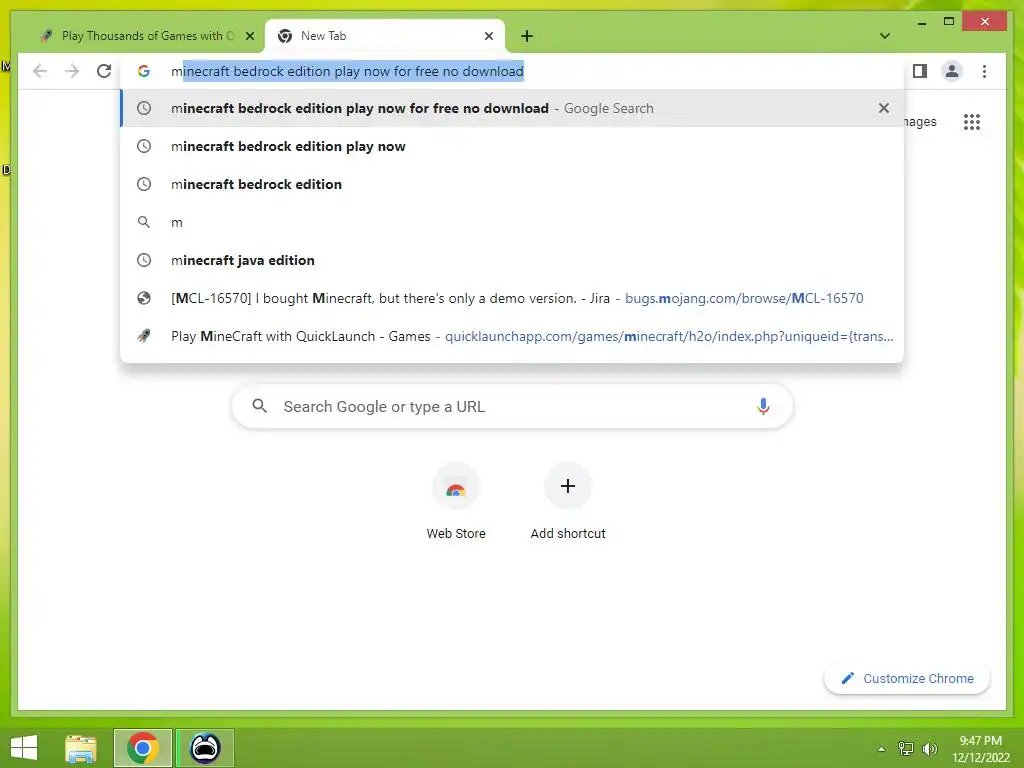Open File Explorer from the taskbar
The width and height of the screenshot is (1024, 768).
81,748
